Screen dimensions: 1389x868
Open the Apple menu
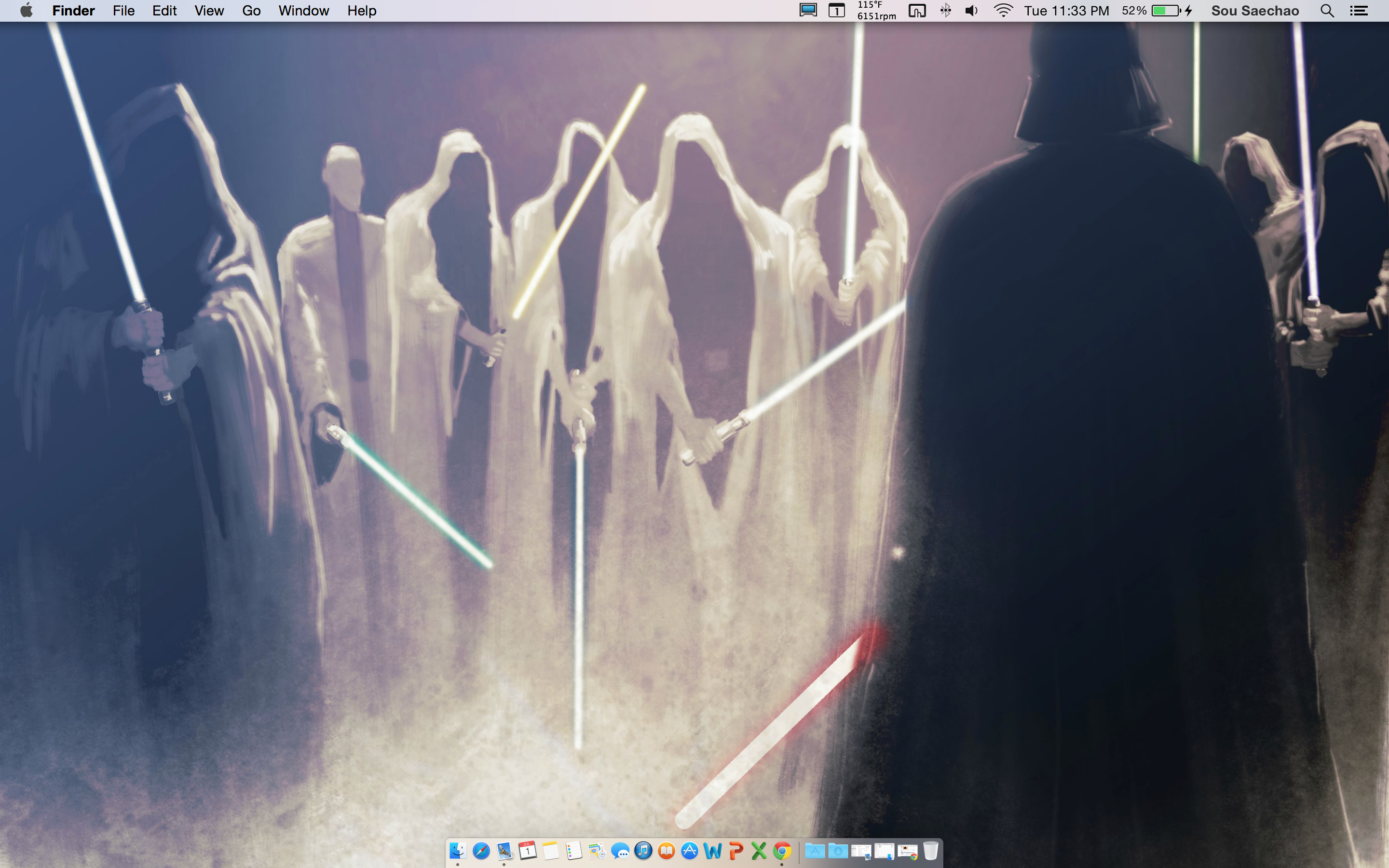(x=27, y=11)
